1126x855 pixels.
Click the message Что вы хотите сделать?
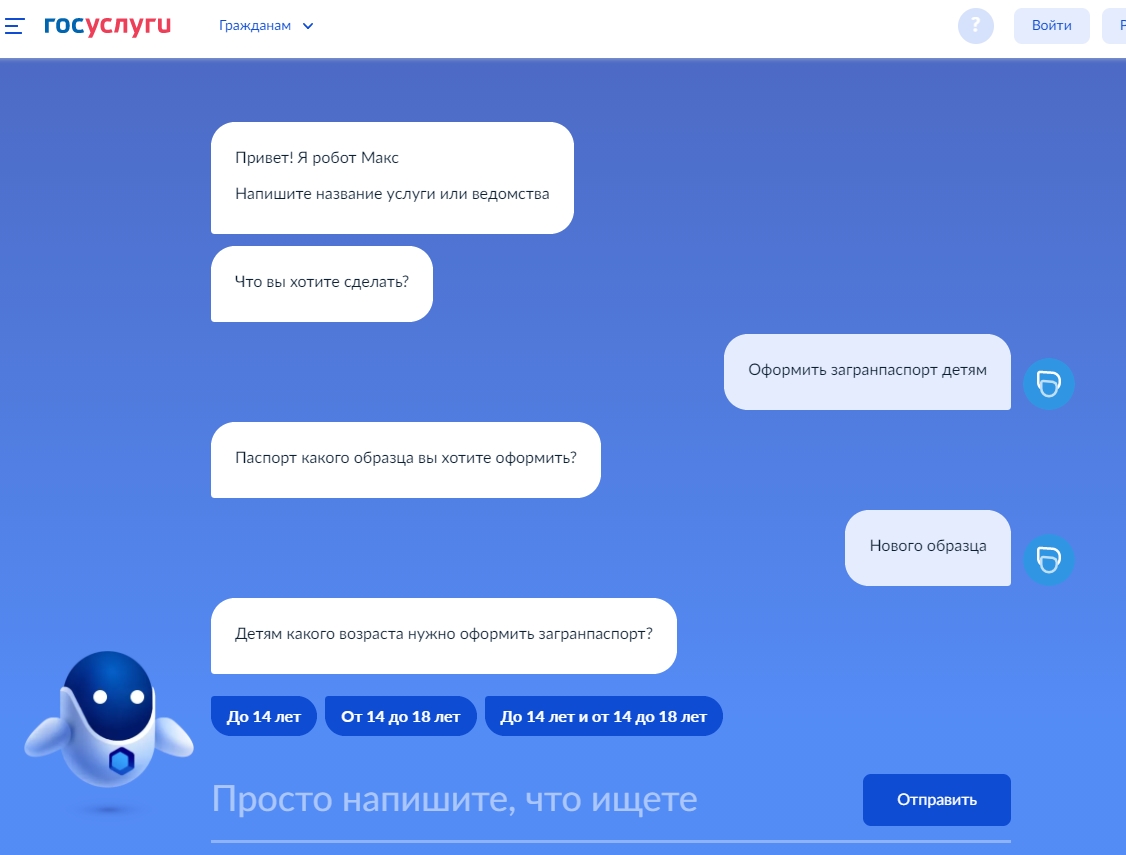point(322,284)
